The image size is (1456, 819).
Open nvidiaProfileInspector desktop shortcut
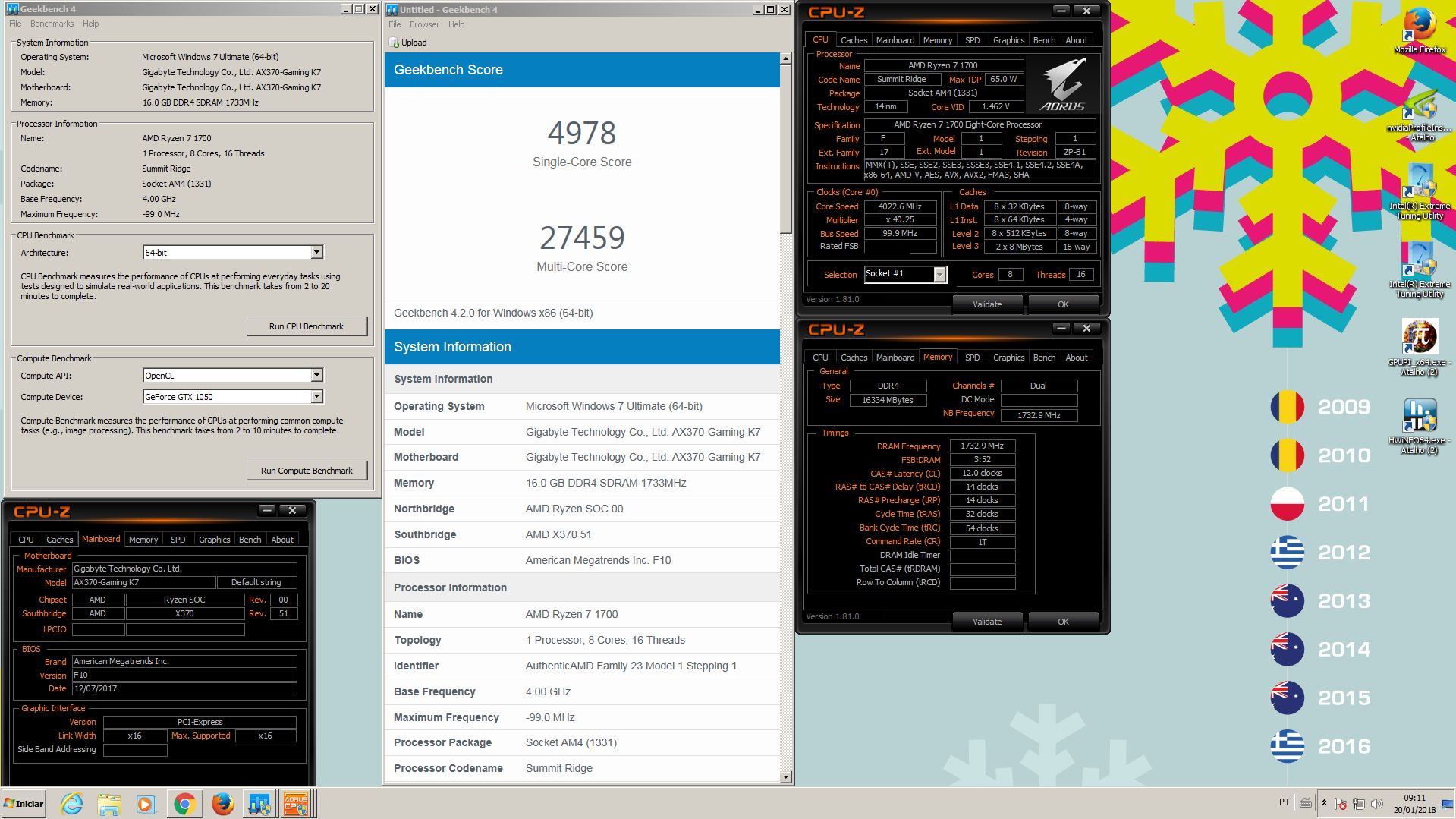(x=1420, y=115)
